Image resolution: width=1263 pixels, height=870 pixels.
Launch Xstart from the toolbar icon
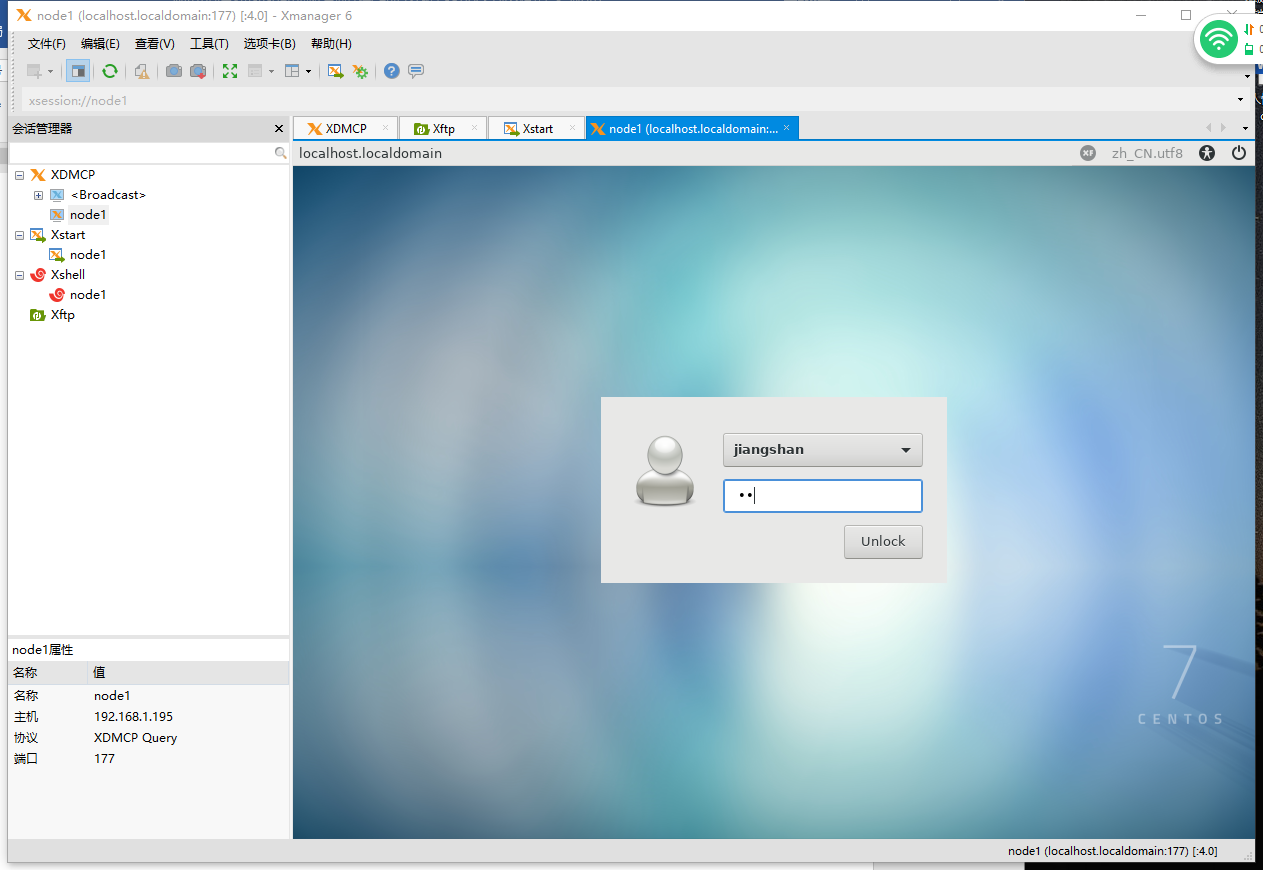336,71
